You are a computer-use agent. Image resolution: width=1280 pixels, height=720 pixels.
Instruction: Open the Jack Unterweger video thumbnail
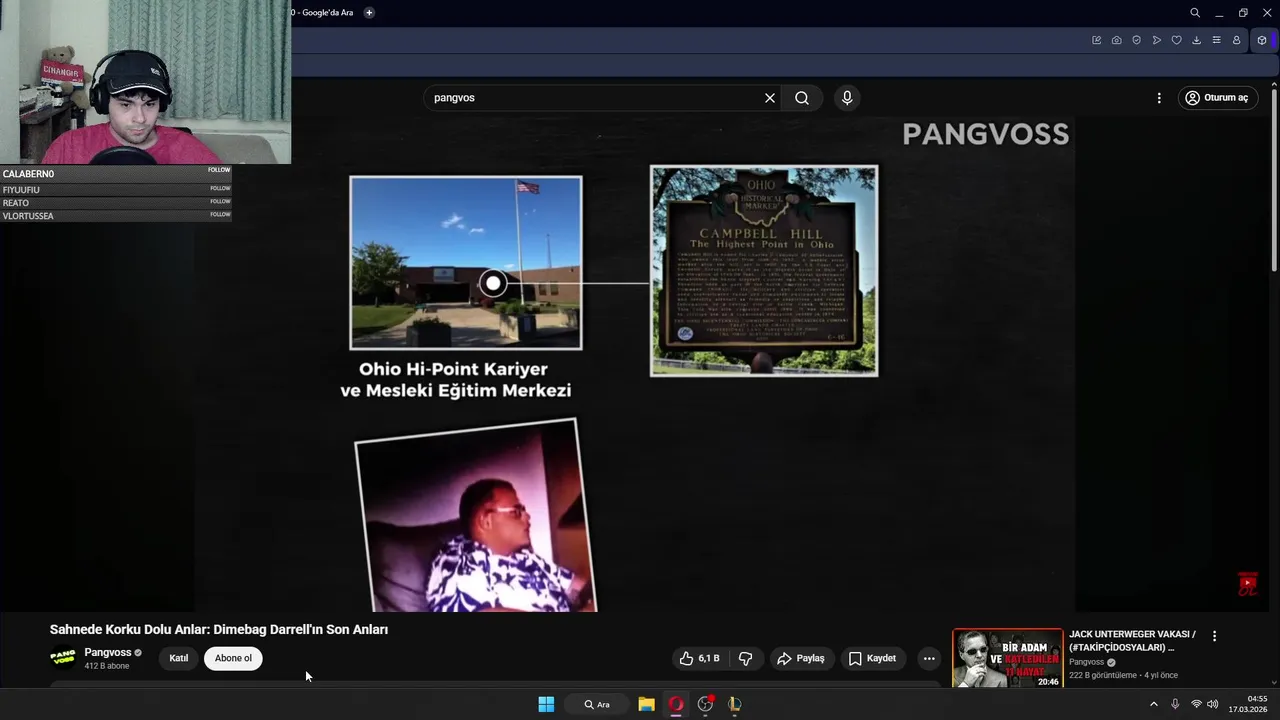click(x=1007, y=658)
